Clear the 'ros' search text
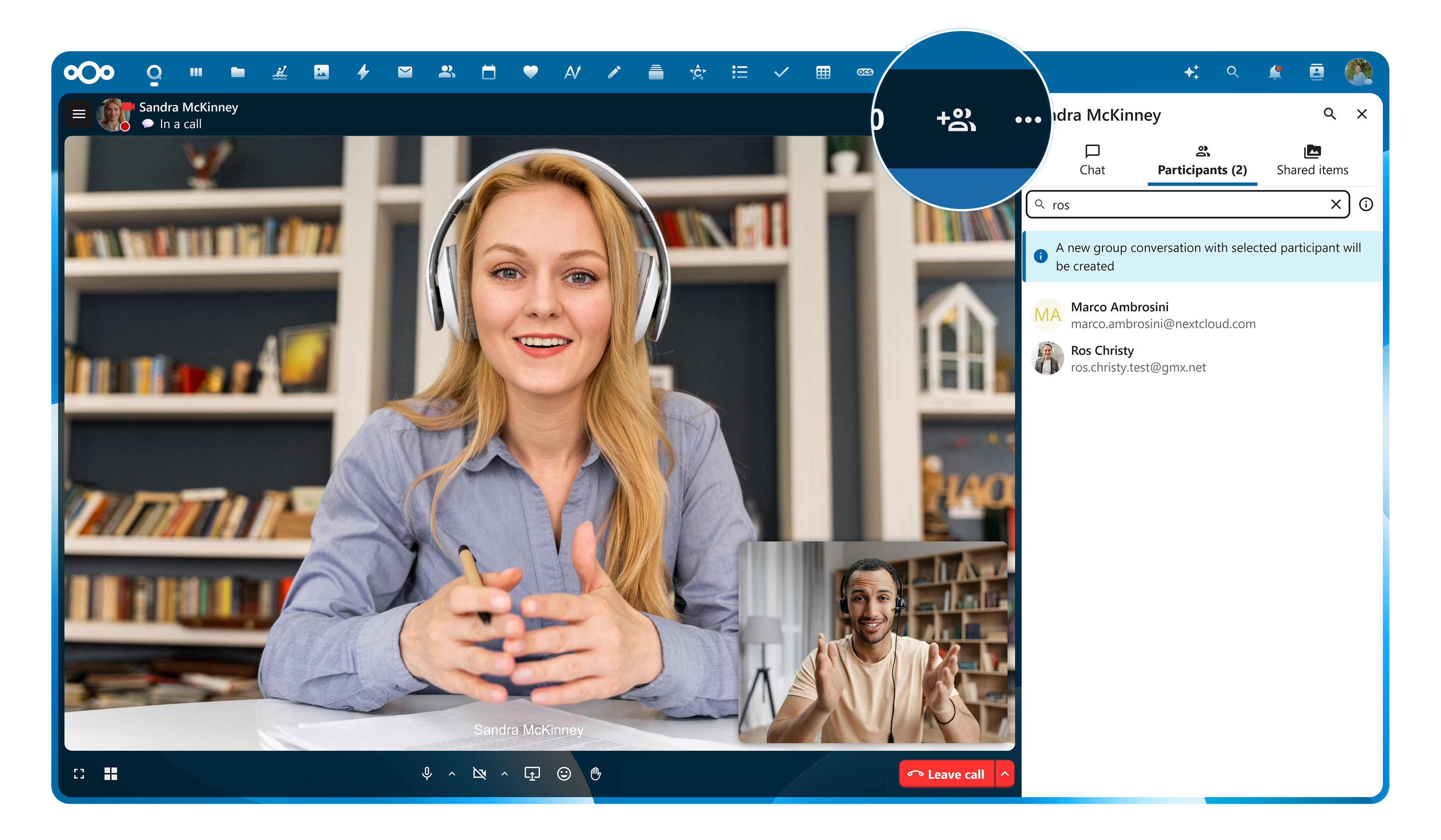Screen dimensions: 1441x840 (x=1337, y=204)
